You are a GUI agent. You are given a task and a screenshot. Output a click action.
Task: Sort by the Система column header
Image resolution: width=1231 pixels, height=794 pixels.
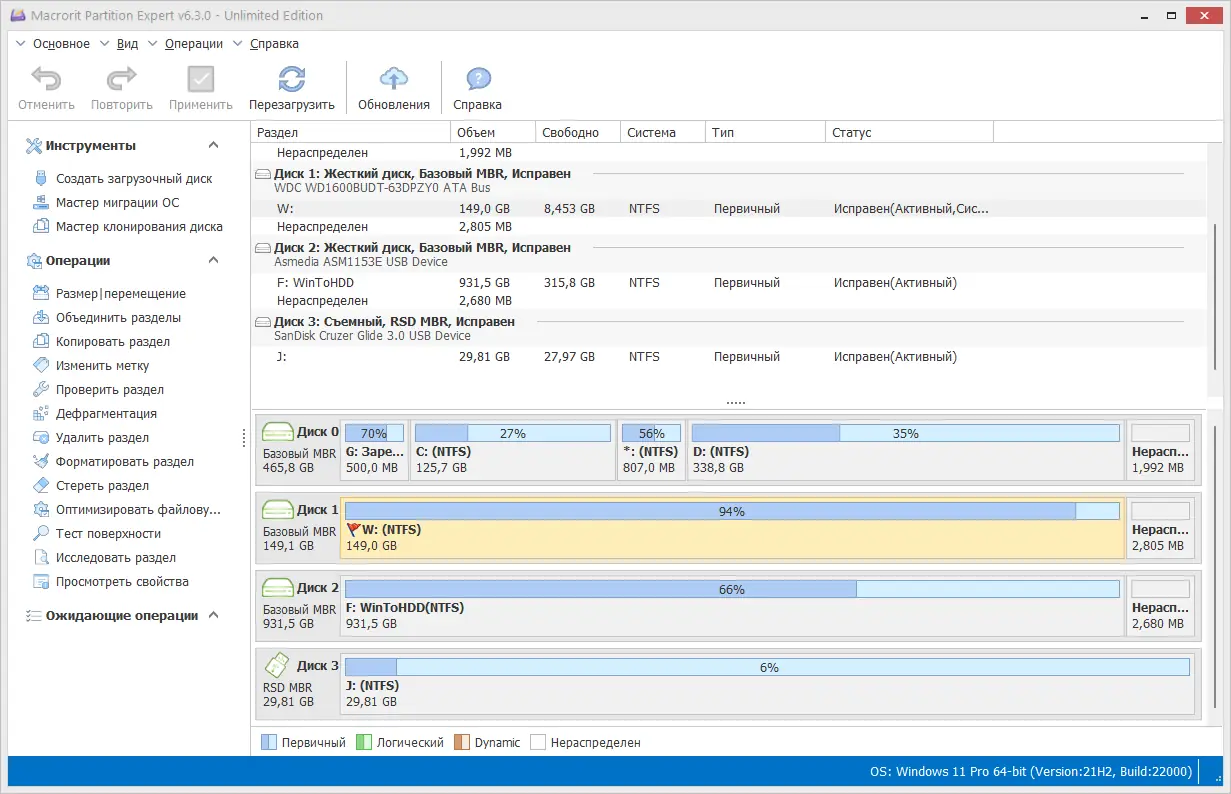tap(663, 132)
